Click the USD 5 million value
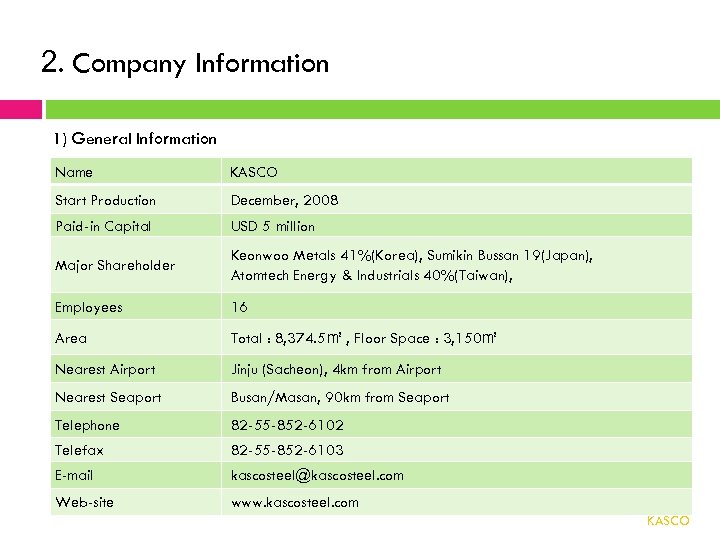The image size is (720, 540). (x=273, y=226)
